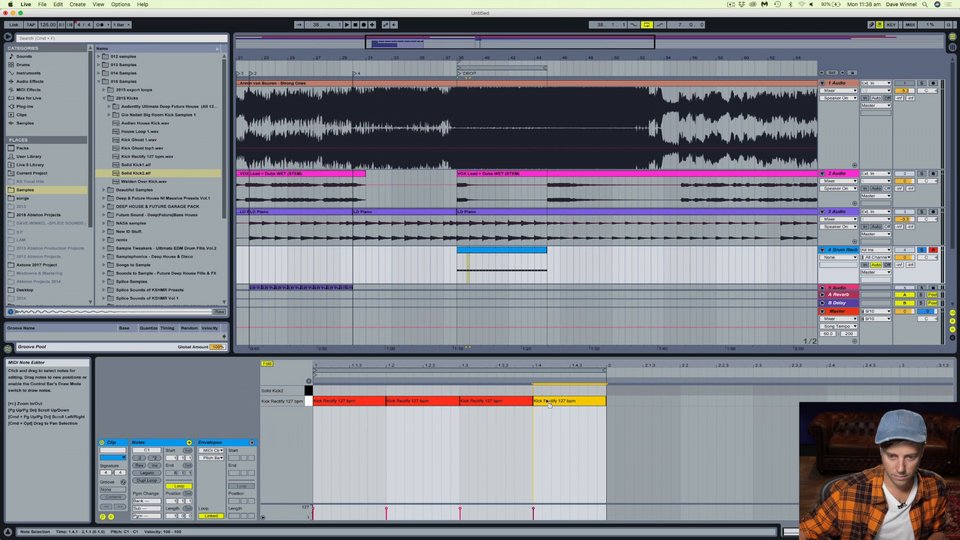
Task: Click the Hot-Swap Groove button
Action: [x=123, y=482]
